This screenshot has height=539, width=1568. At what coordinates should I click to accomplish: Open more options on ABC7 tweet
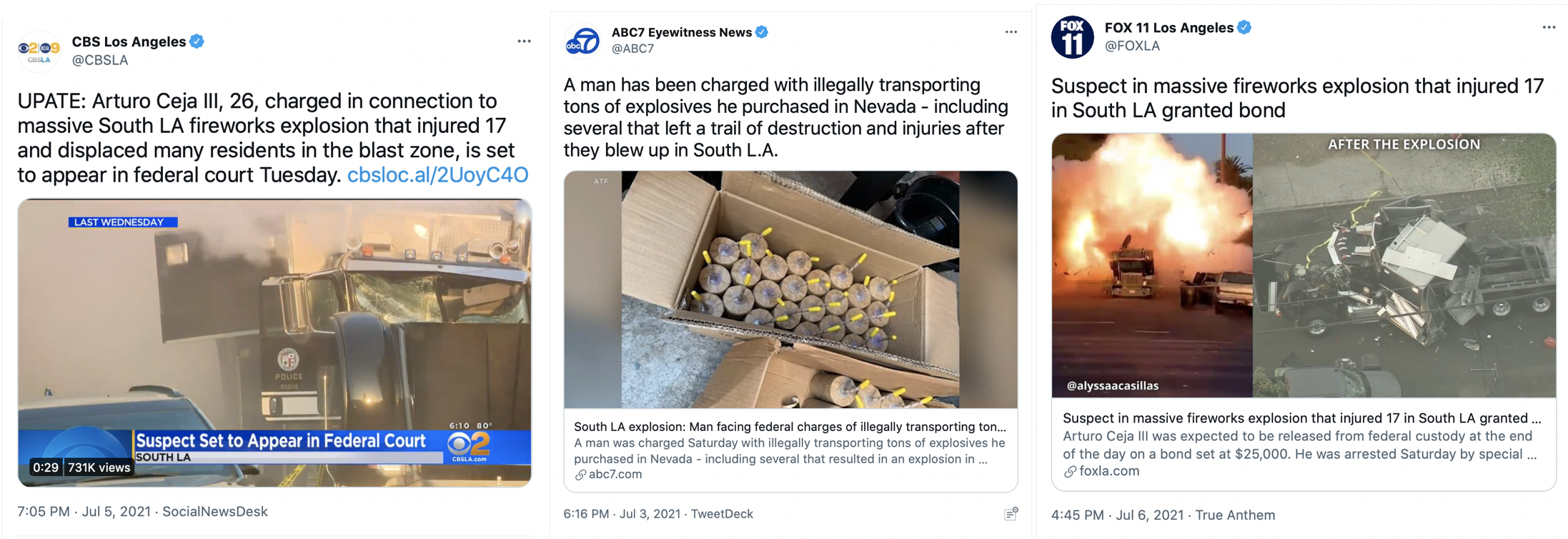1011,32
